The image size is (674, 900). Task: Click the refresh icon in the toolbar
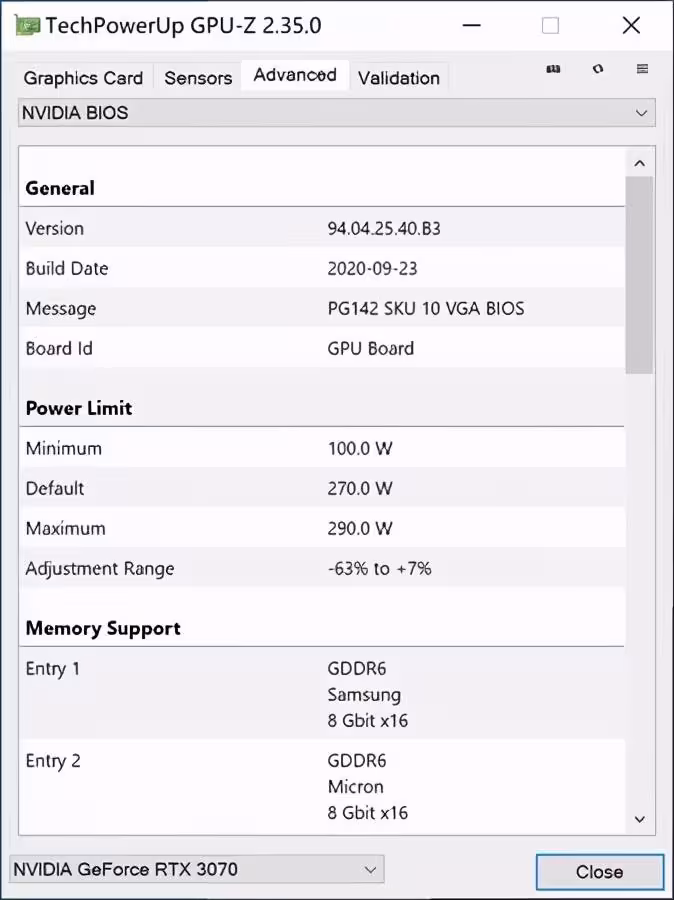click(x=598, y=70)
